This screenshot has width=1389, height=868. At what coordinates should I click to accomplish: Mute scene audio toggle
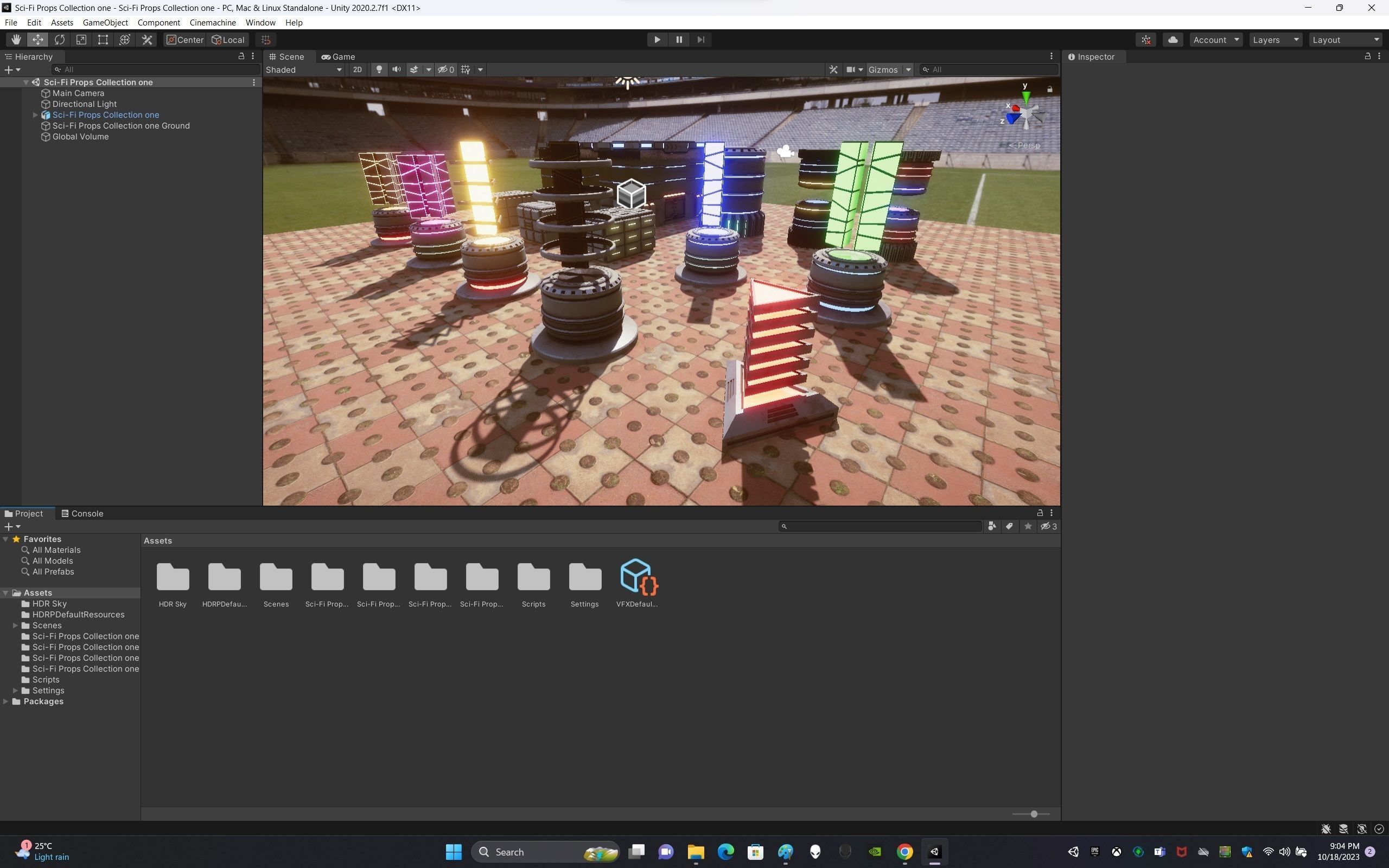tap(396, 69)
